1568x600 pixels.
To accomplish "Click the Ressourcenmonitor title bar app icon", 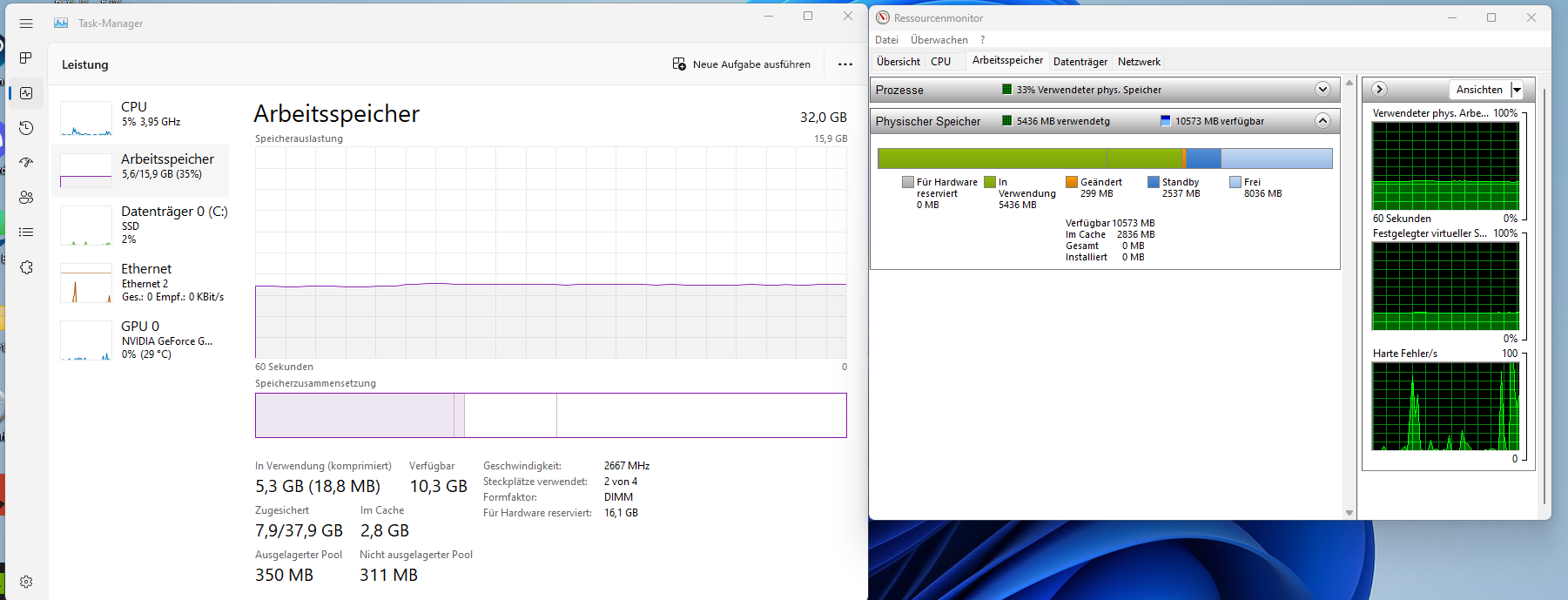I will [x=883, y=17].
